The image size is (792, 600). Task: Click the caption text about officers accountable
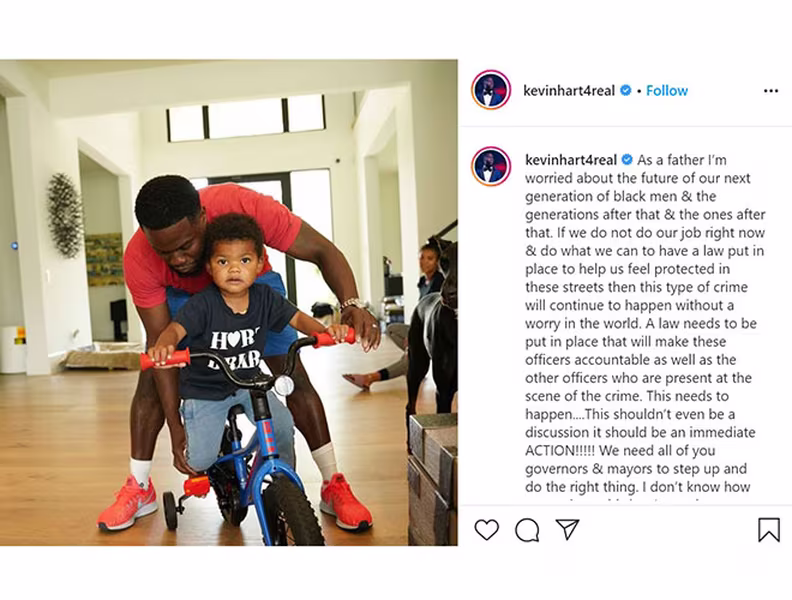tap(630, 360)
